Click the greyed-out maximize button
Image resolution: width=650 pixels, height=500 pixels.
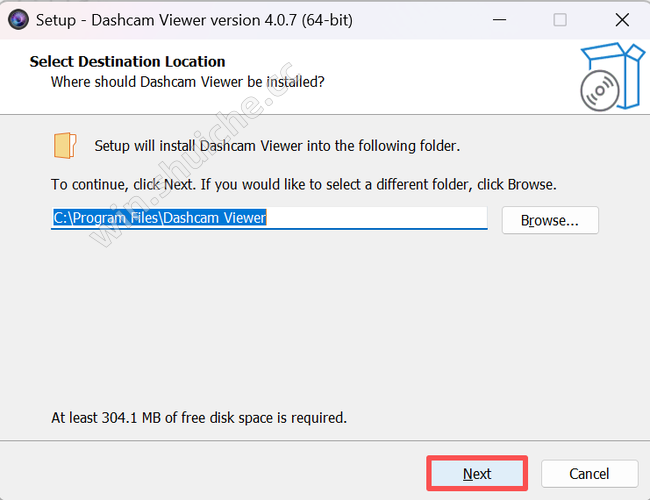tap(560, 19)
